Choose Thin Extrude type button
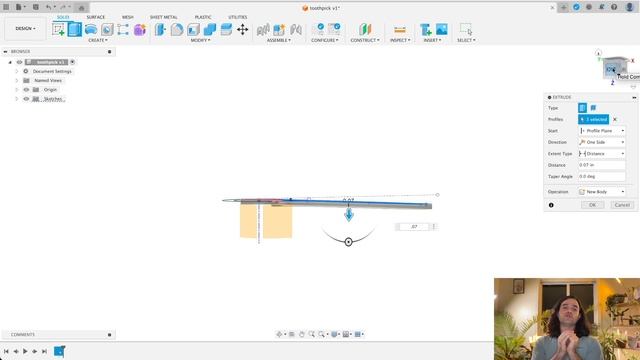The image size is (640, 360). [x=593, y=108]
